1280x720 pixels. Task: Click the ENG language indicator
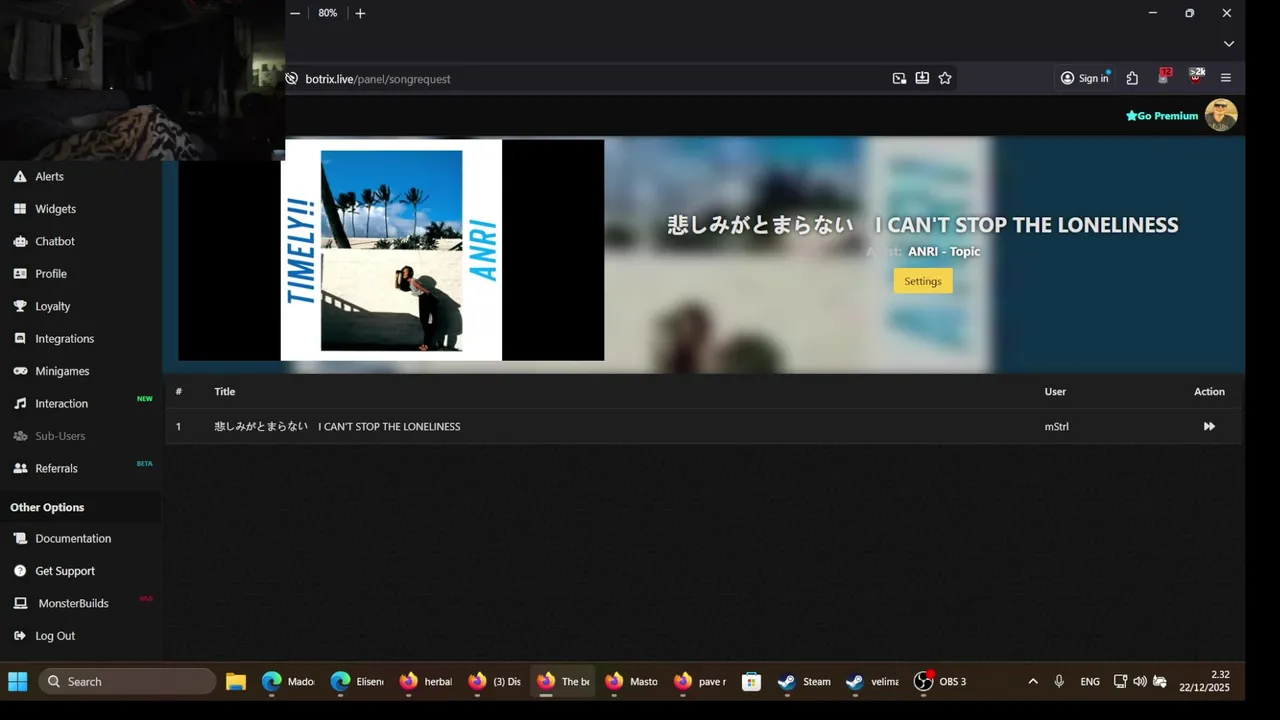[x=1090, y=682]
